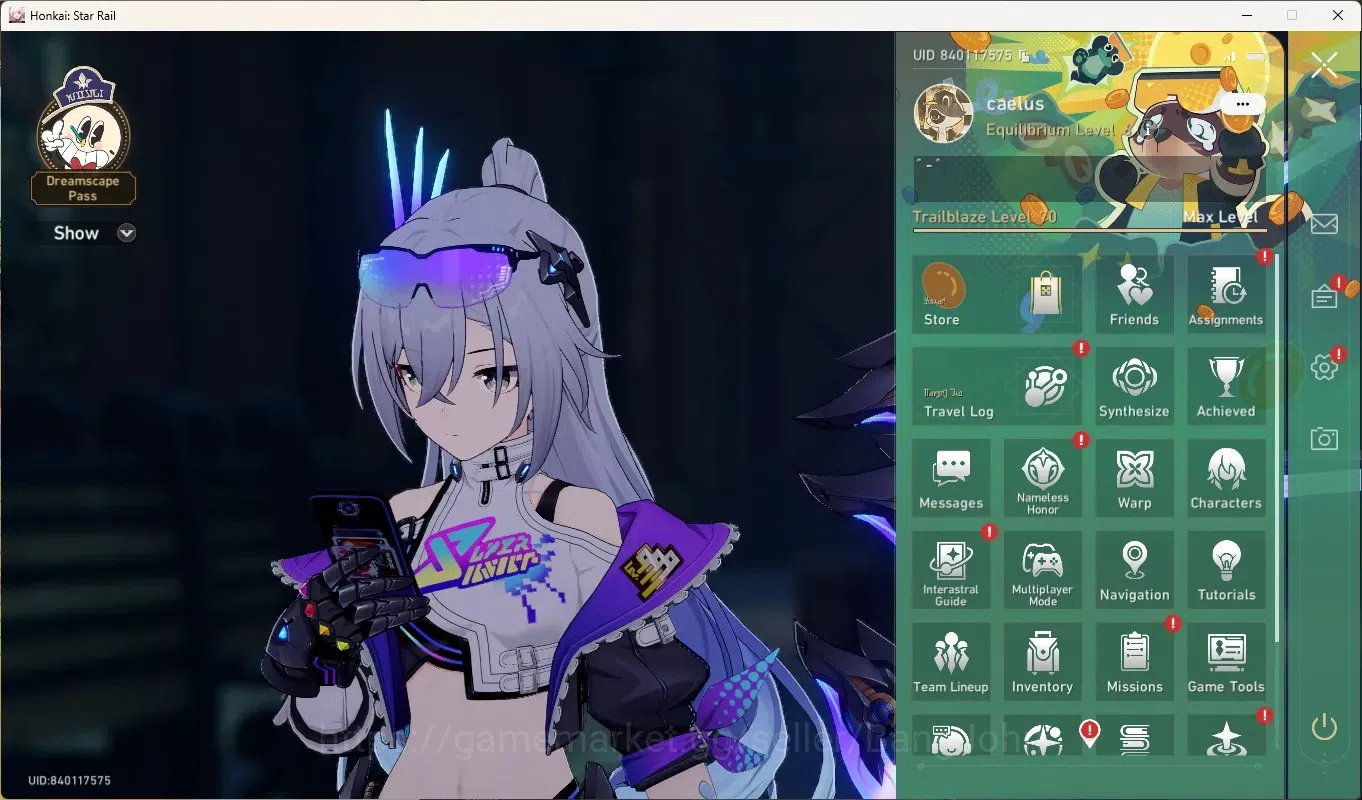This screenshot has height=800, width=1362.
Task: Click the phone menu scrollbar
Action: coord(1276,447)
